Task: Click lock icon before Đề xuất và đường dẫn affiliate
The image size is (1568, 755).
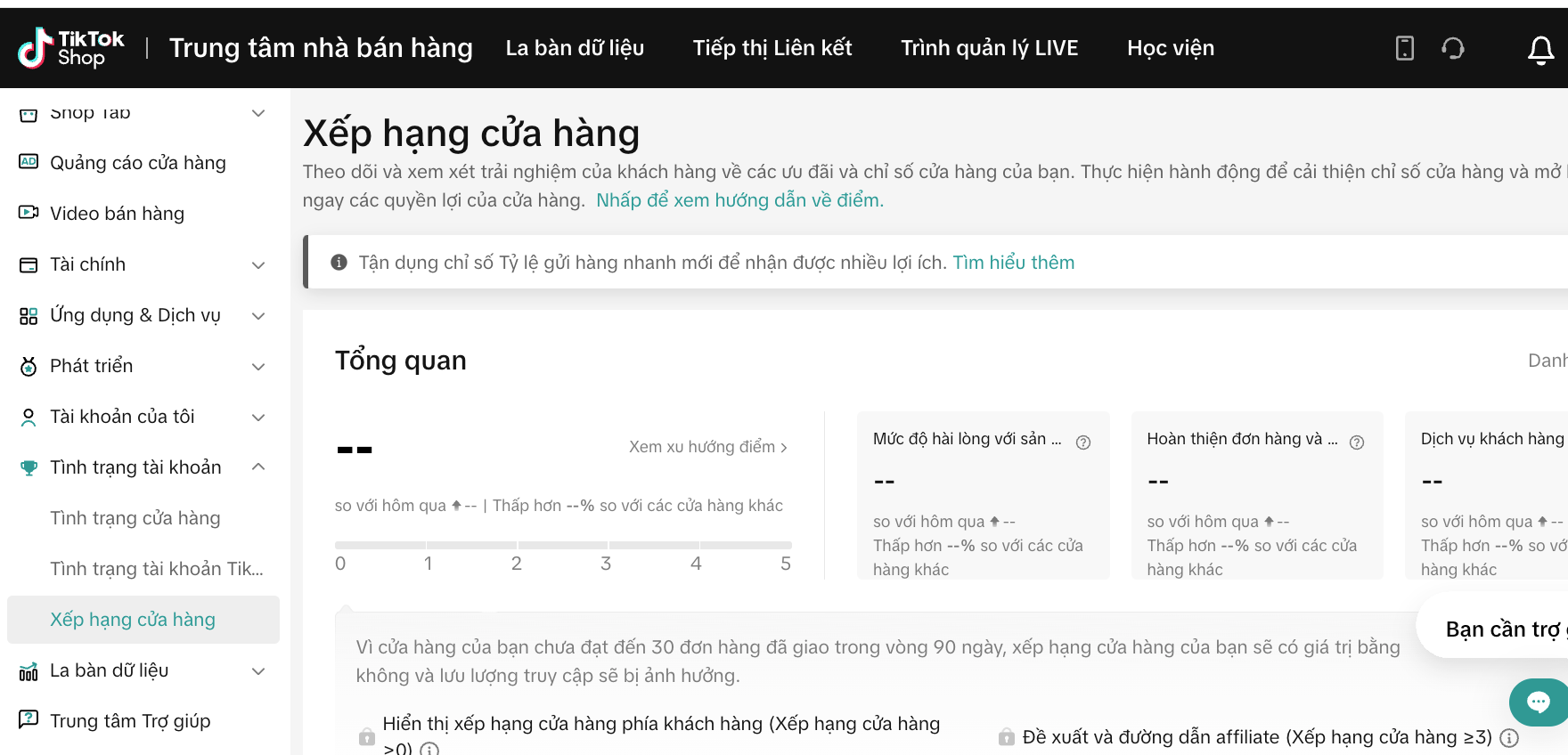Action: click(1007, 737)
